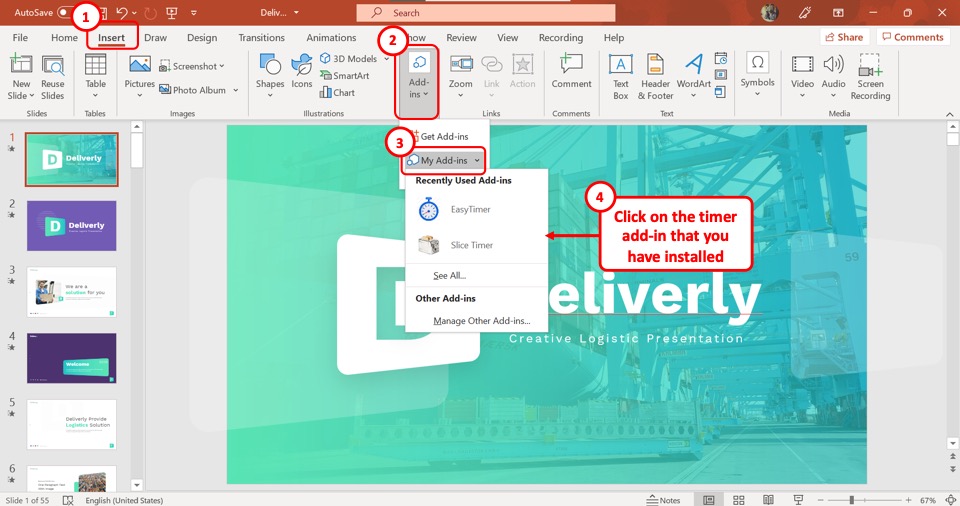Image resolution: width=960 pixels, height=506 pixels.
Task: Click the Share button
Action: point(844,37)
